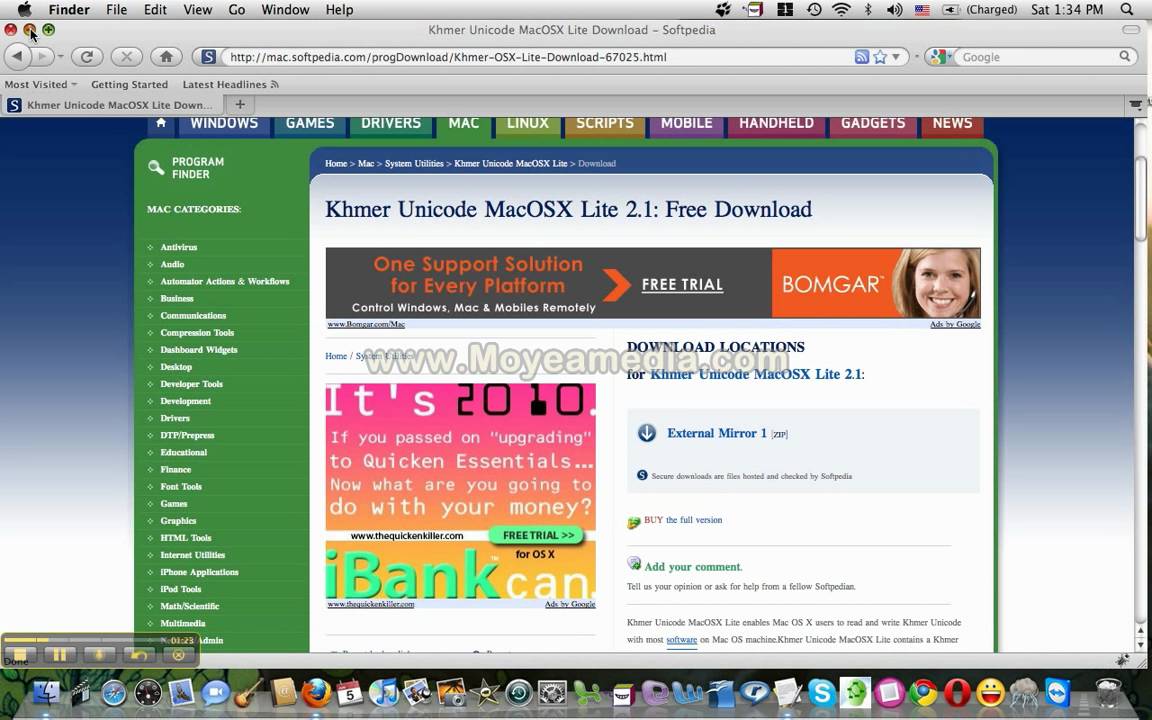Screen dimensions: 1152x720
Task: Open Safari from the Dock
Action: pyautogui.click(x=114, y=693)
